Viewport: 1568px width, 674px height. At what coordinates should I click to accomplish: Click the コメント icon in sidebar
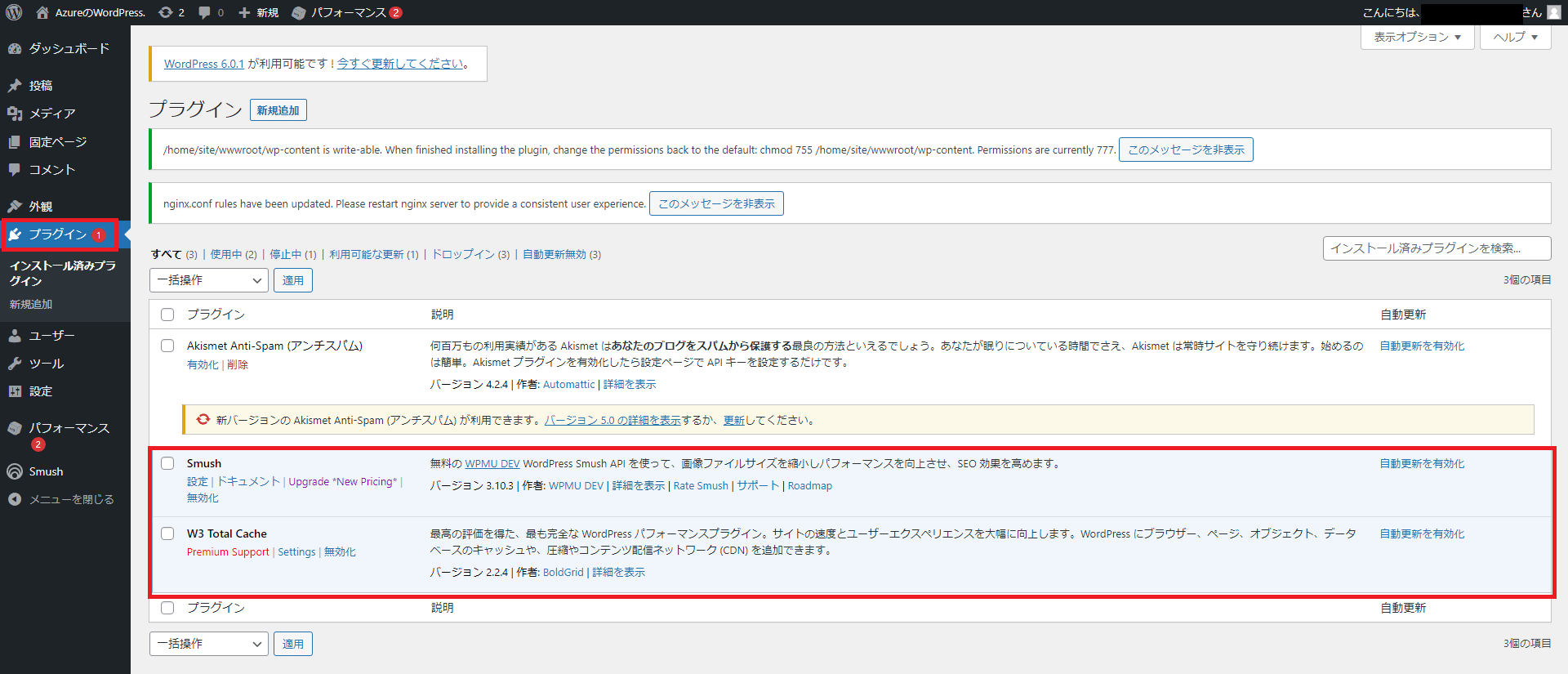[x=15, y=169]
